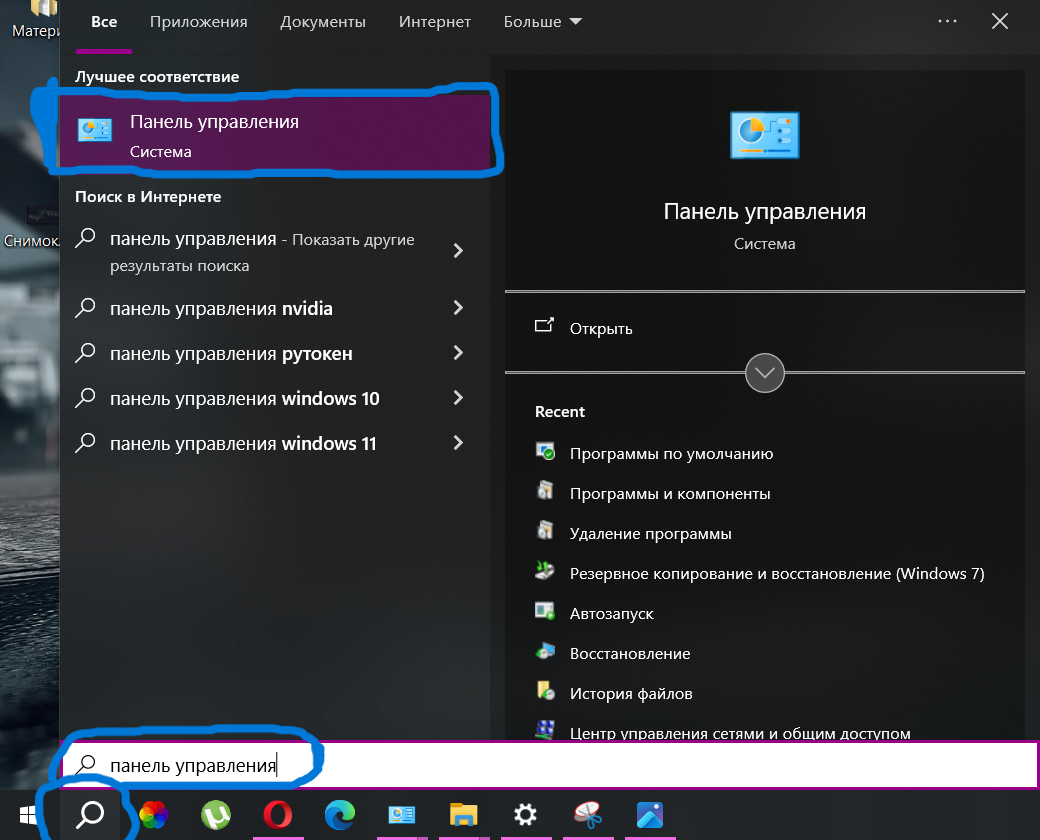The image size is (1040, 840).
Task: Open Snipping Tool from the taskbar
Action: tap(588, 815)
